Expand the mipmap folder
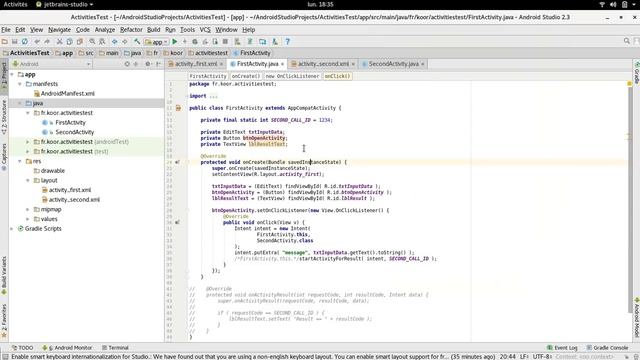Image resolution: width=640 pixels, height=360 pixels. [x=28, y=209]
